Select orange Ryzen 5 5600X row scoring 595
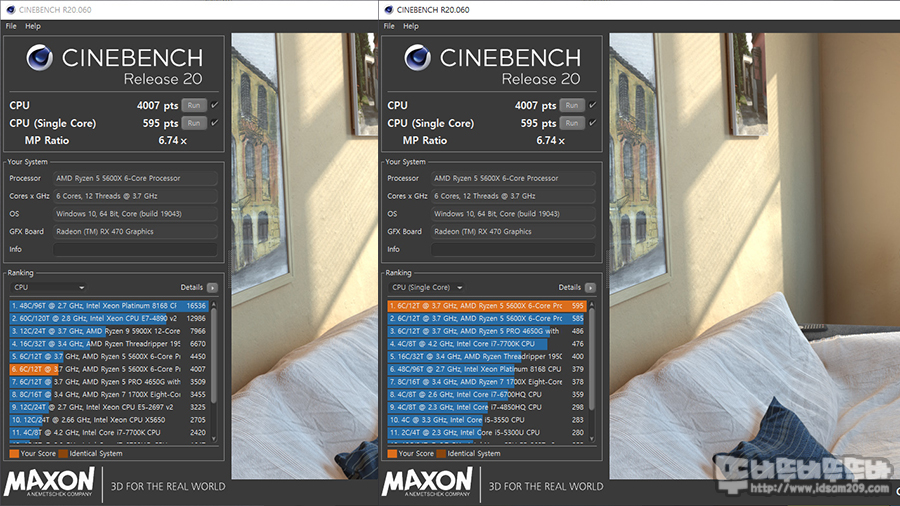The height and width of the screenshot is (506, 900). click(487, 306)
